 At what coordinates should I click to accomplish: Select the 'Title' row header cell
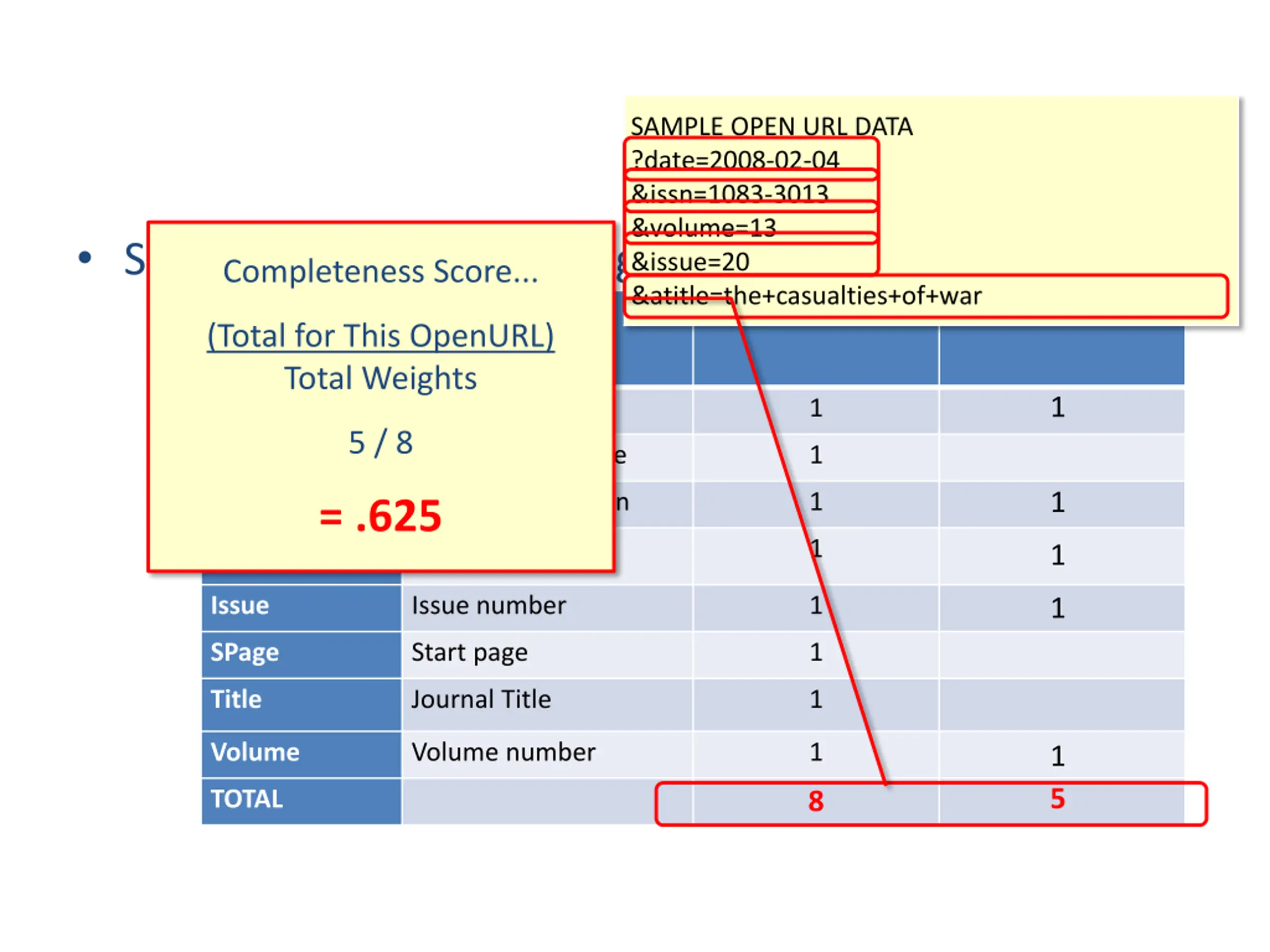point(302,704)
